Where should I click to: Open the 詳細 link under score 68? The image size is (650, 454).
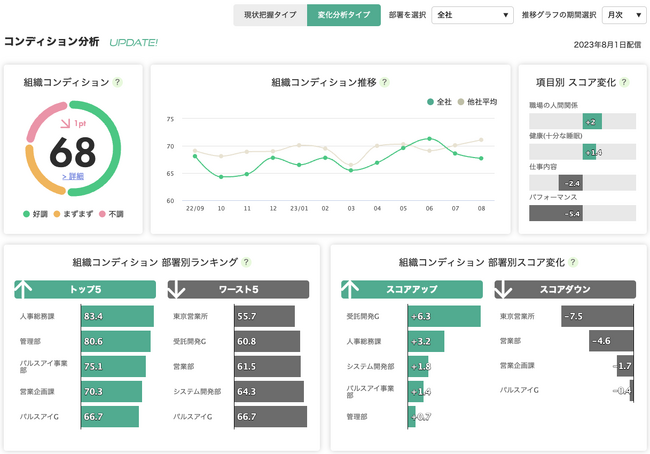pos(72,176)
